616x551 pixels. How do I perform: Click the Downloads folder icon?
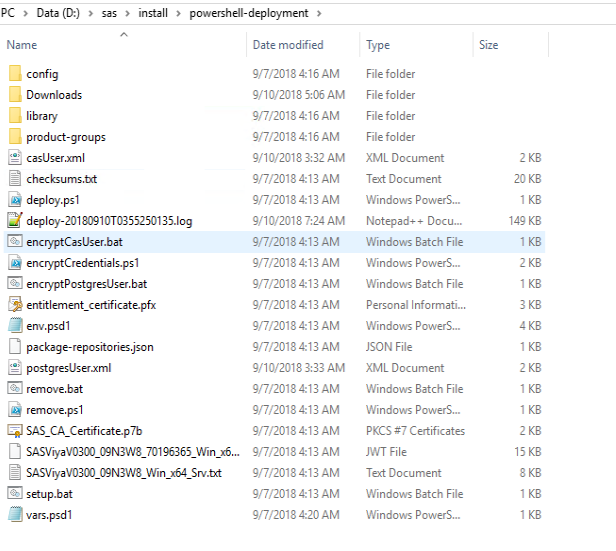click(x=15, y=95)
